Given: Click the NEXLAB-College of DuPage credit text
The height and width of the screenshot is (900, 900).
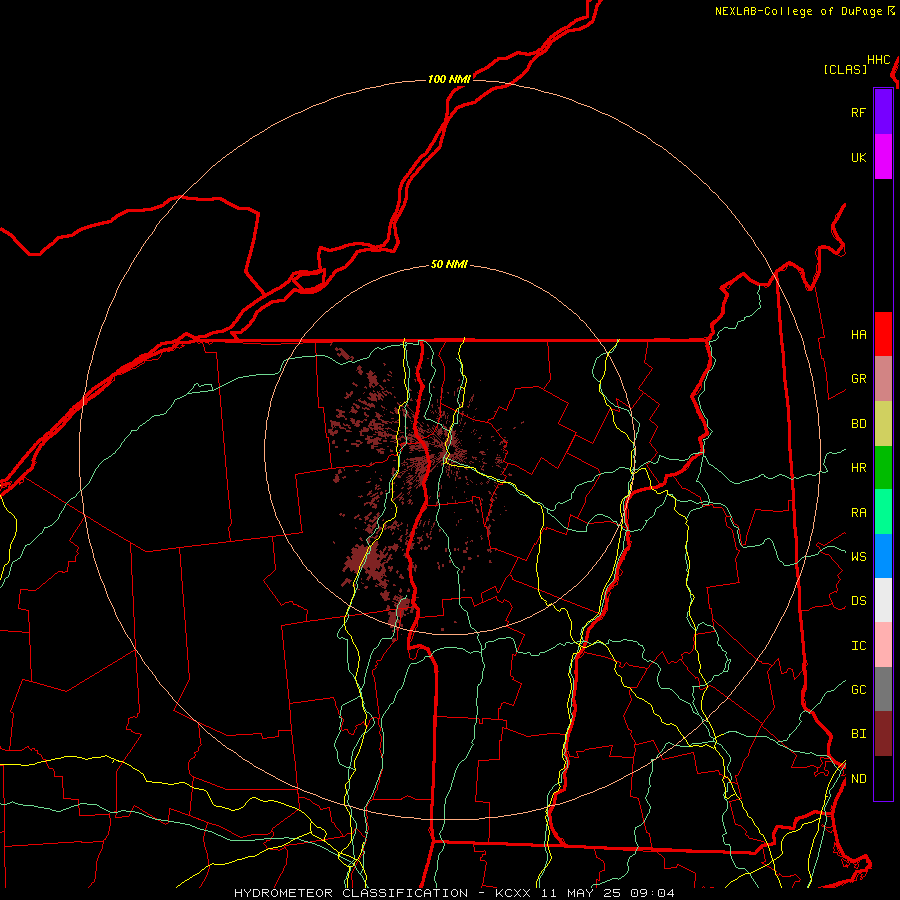Looking at the screenshot, I should click(x=800, y=11).
